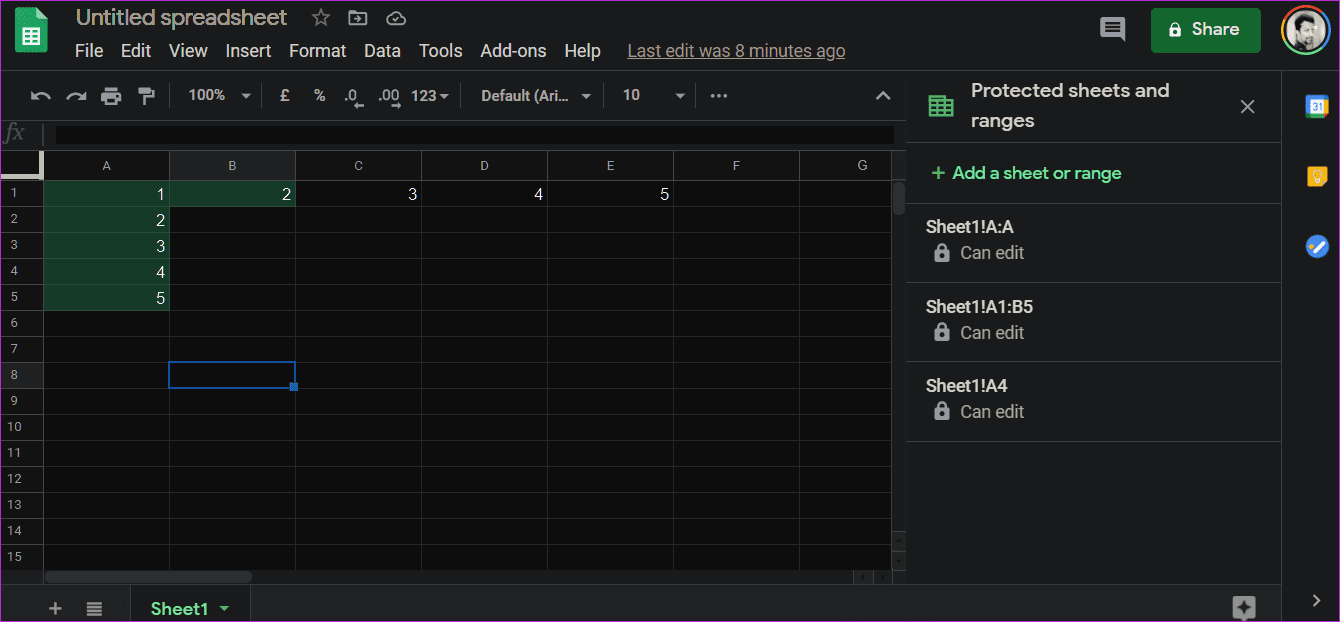
Task: Hide the menus with the up chevron
Action: coord(883,96)
